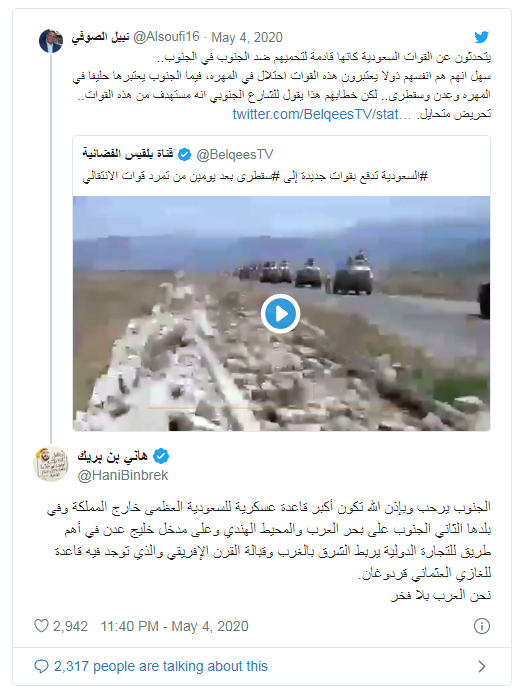Open the quoted BelqeesTV tweet text
The image size is (528, 693).
(x=255, y=176)
